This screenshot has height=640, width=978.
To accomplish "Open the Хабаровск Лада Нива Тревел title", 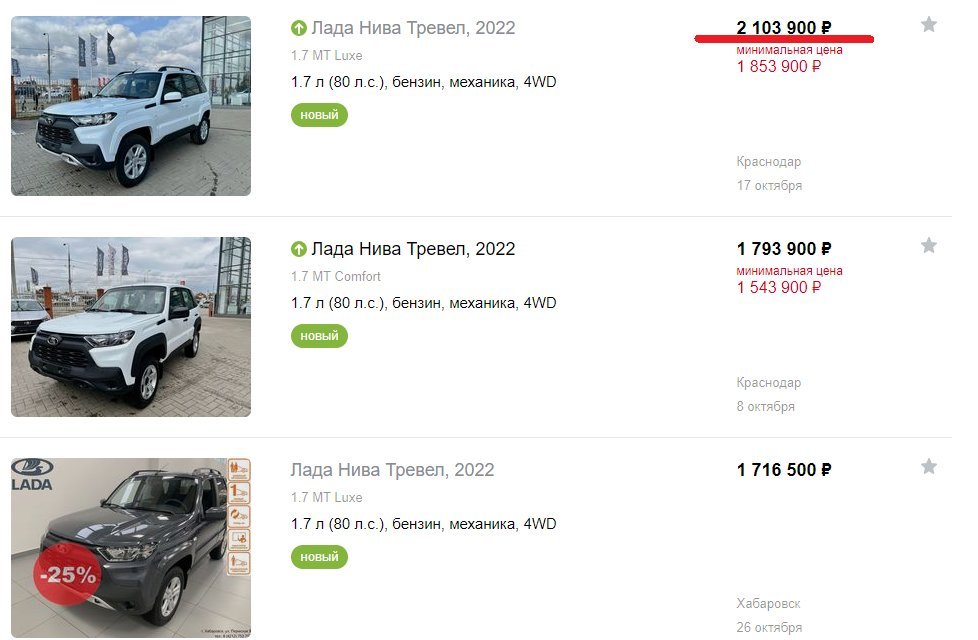I will click(392, 470).
